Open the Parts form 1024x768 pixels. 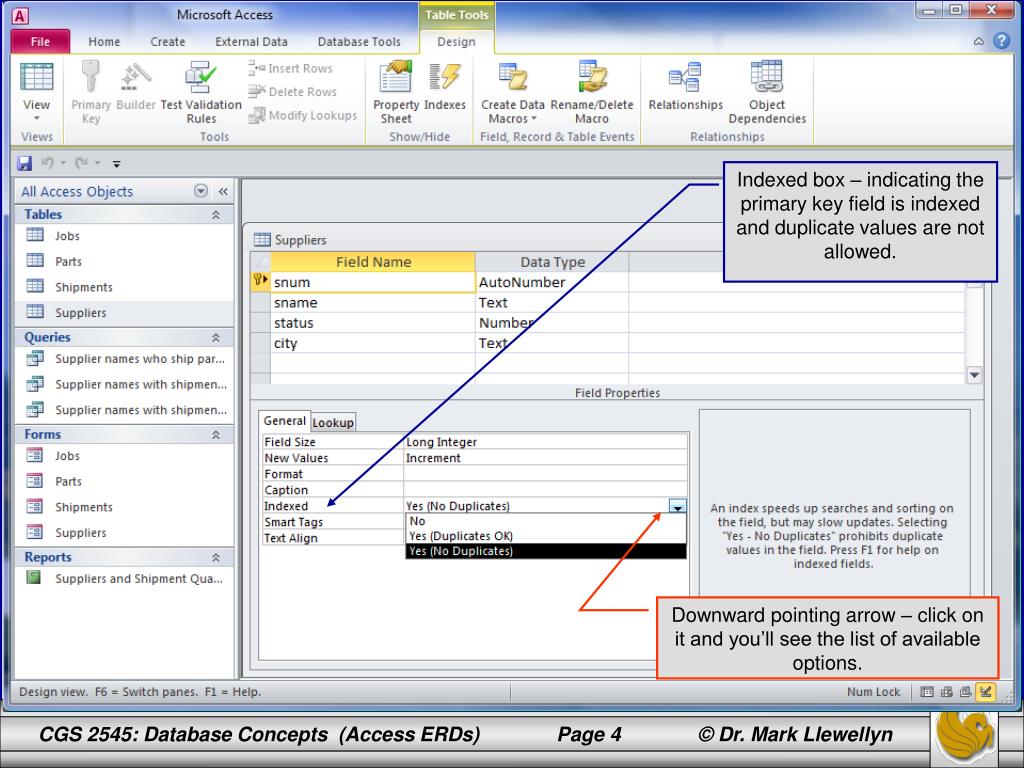pos(124,481)
